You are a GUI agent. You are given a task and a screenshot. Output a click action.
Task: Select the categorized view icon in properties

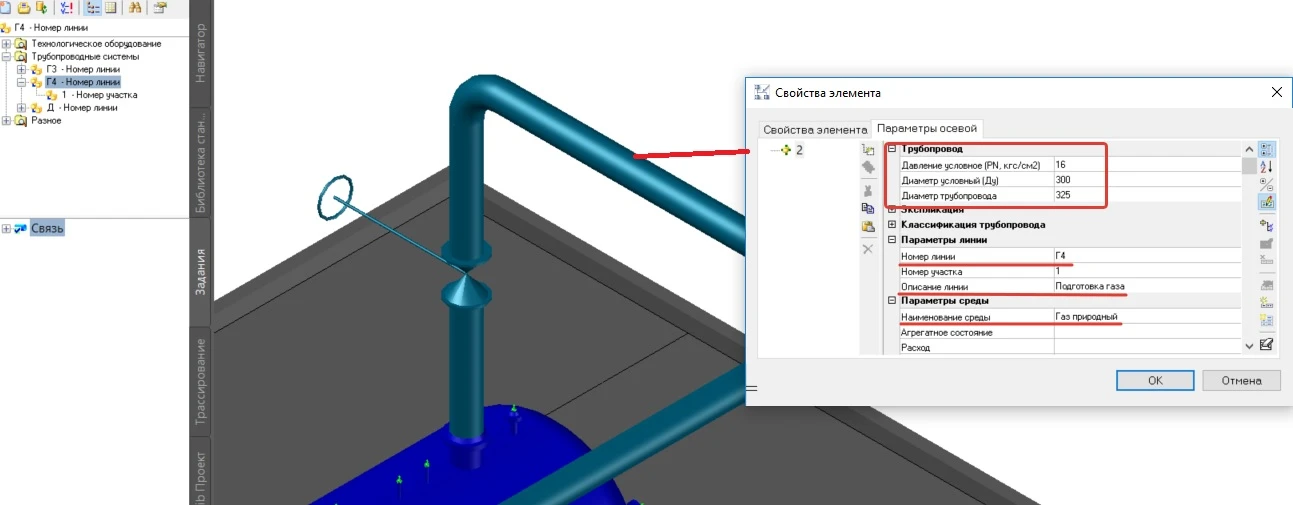1266,148
